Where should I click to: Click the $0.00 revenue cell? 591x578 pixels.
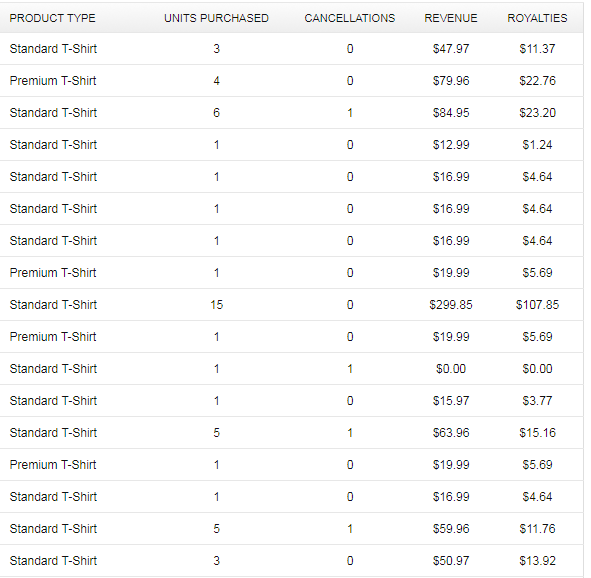tap(451, 369)
